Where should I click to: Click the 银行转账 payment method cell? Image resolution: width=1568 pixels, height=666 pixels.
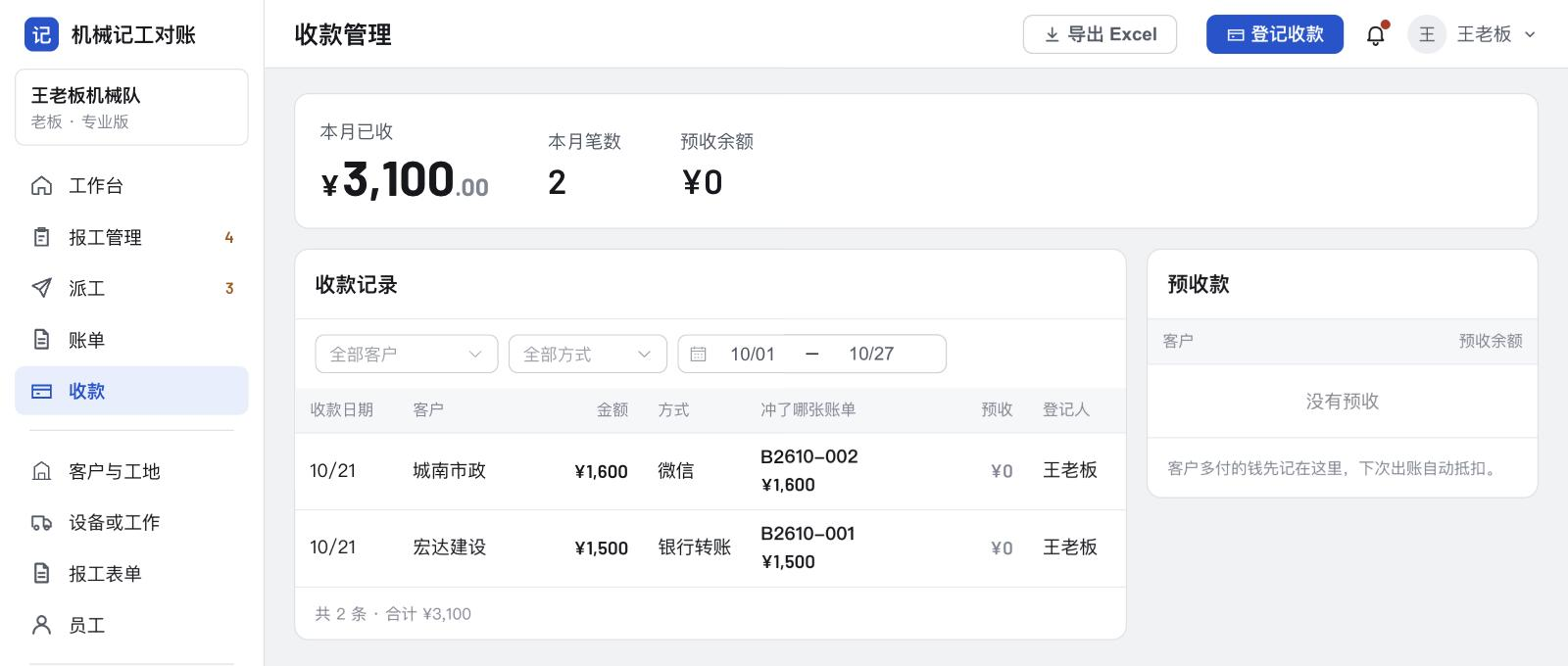coord(695,547)
